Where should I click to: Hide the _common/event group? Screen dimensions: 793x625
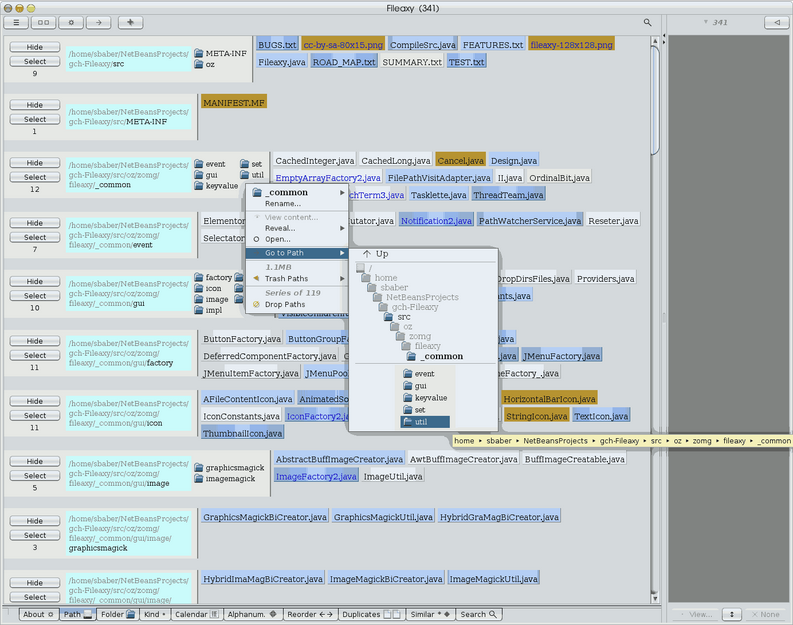[x=35, y=223]
